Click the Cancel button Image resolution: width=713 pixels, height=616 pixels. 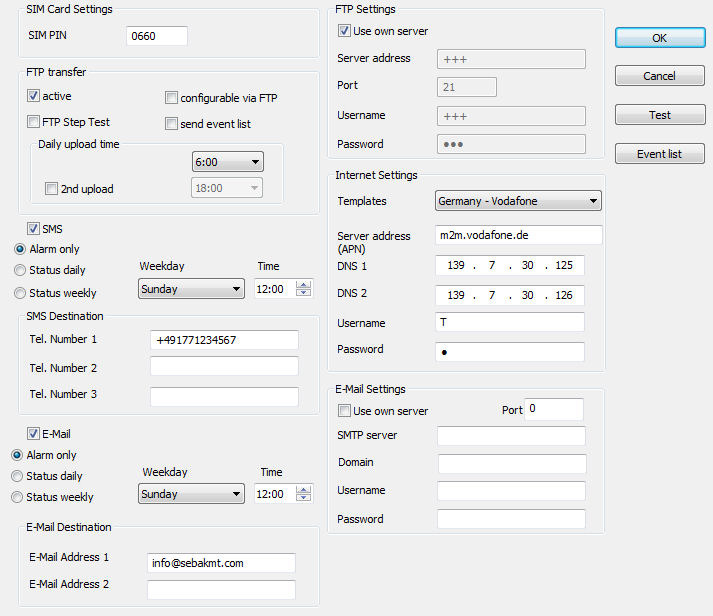coord(660,75)
